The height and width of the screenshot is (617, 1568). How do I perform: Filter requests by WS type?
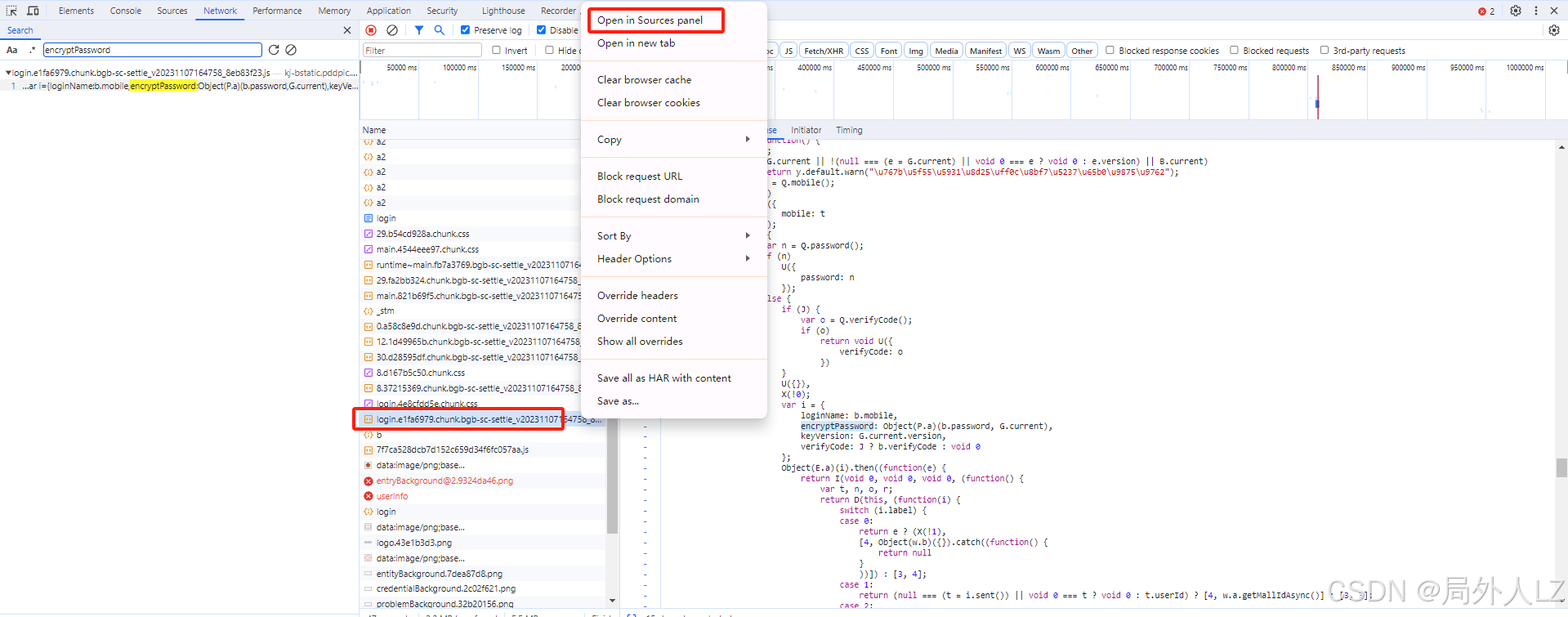pos(1020,51)
